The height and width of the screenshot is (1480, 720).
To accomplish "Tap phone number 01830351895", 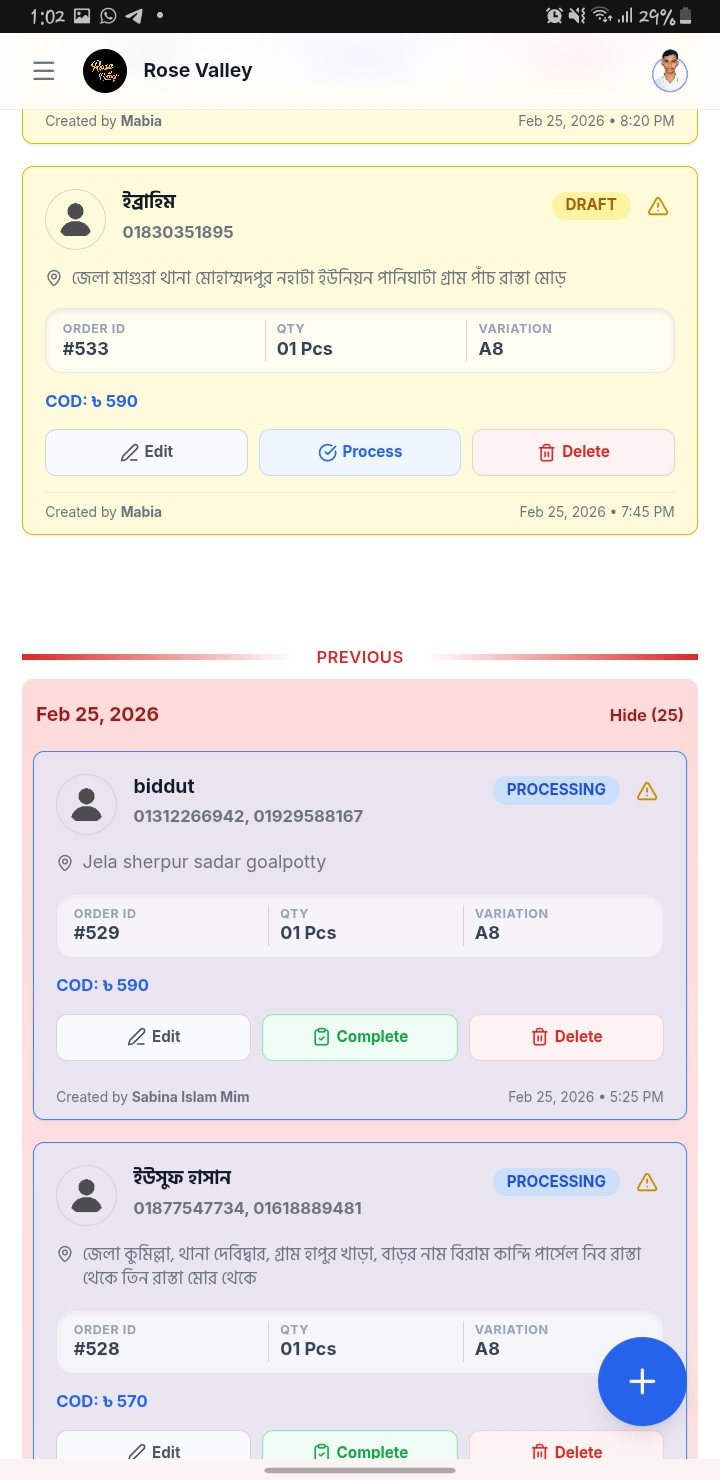I will [x=178, y=232].
